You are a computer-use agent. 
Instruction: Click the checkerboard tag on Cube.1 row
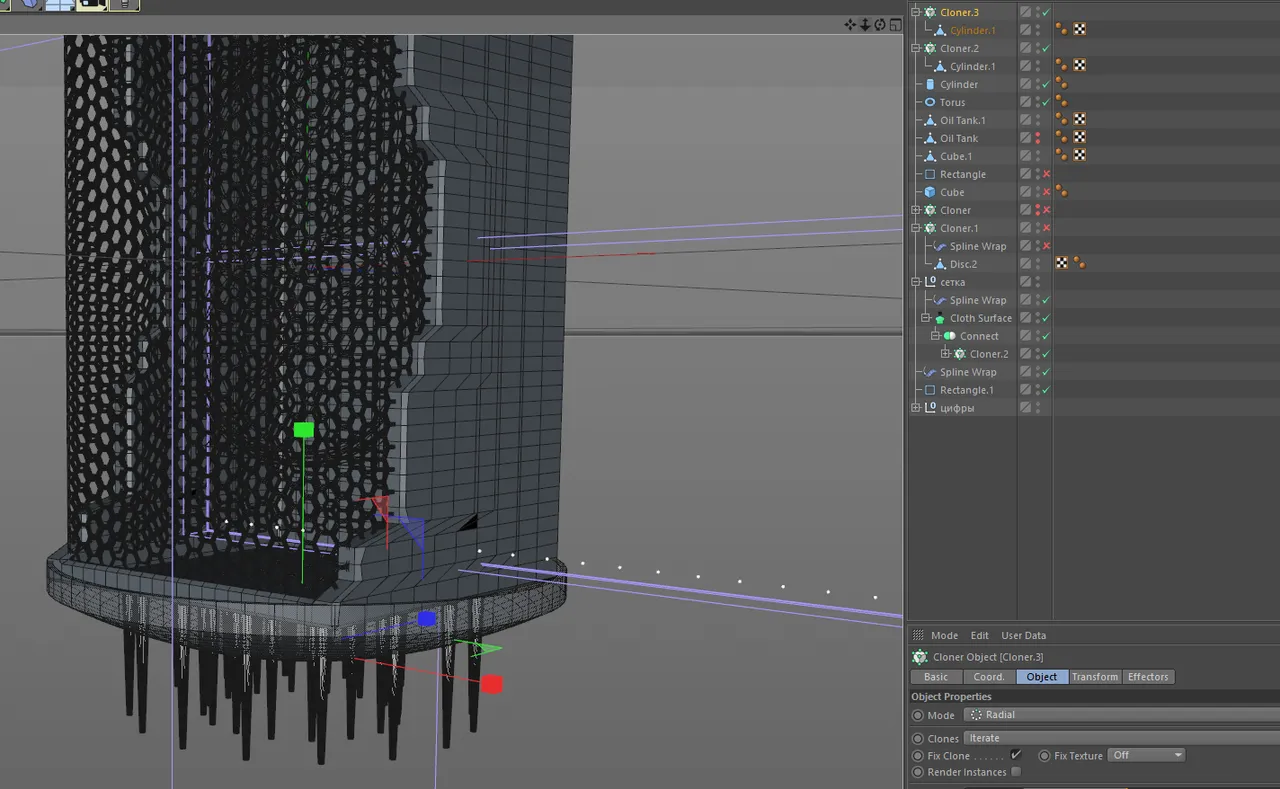(1080, 156)
